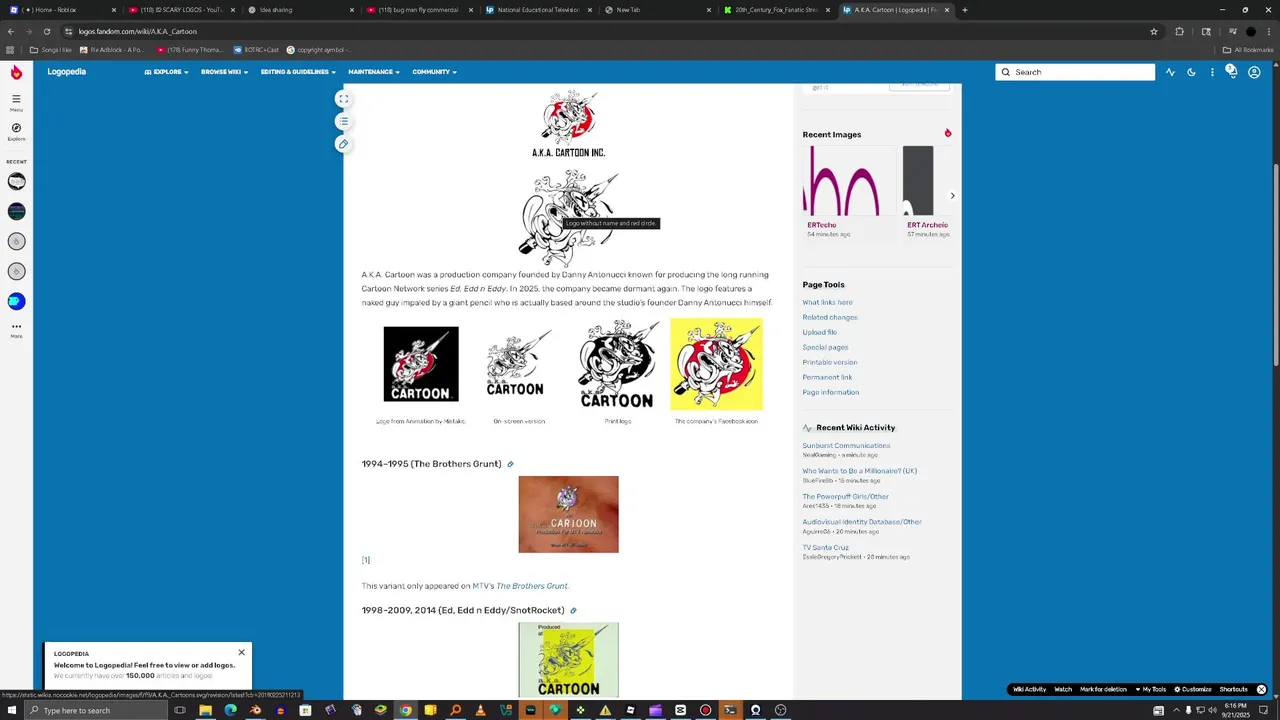Edit the 1998-2009 Ed, Edd n Eddy section

click(573, 610)
